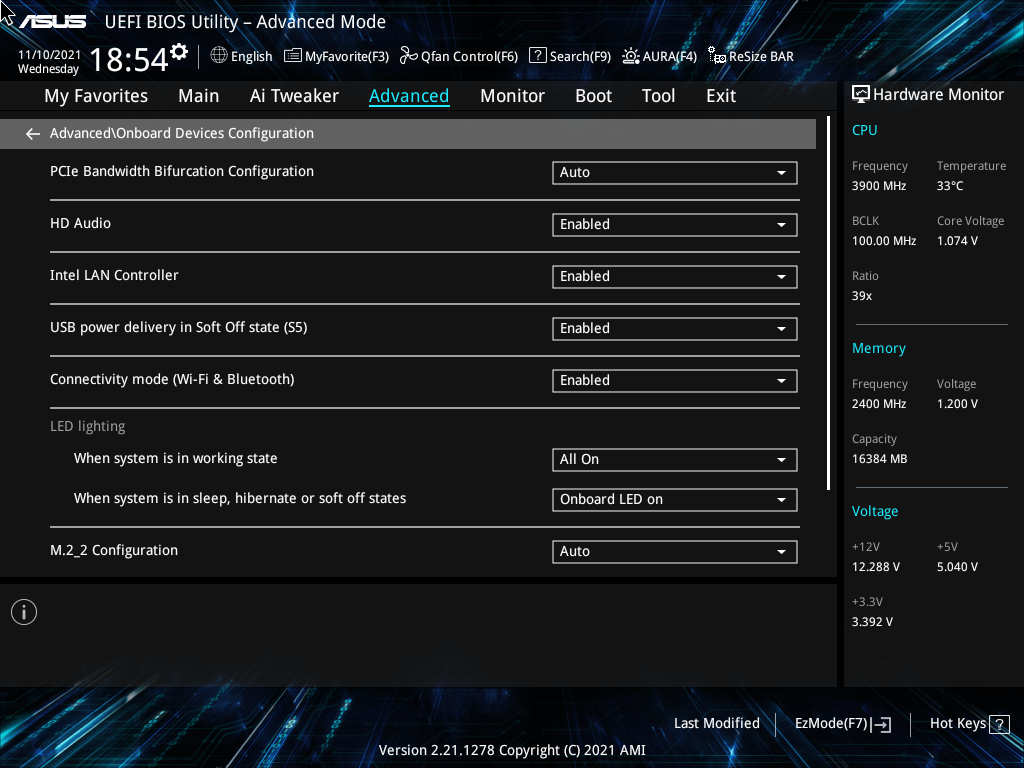Select HD Audio setting label

pyautogui.click(x=80, y=223)
